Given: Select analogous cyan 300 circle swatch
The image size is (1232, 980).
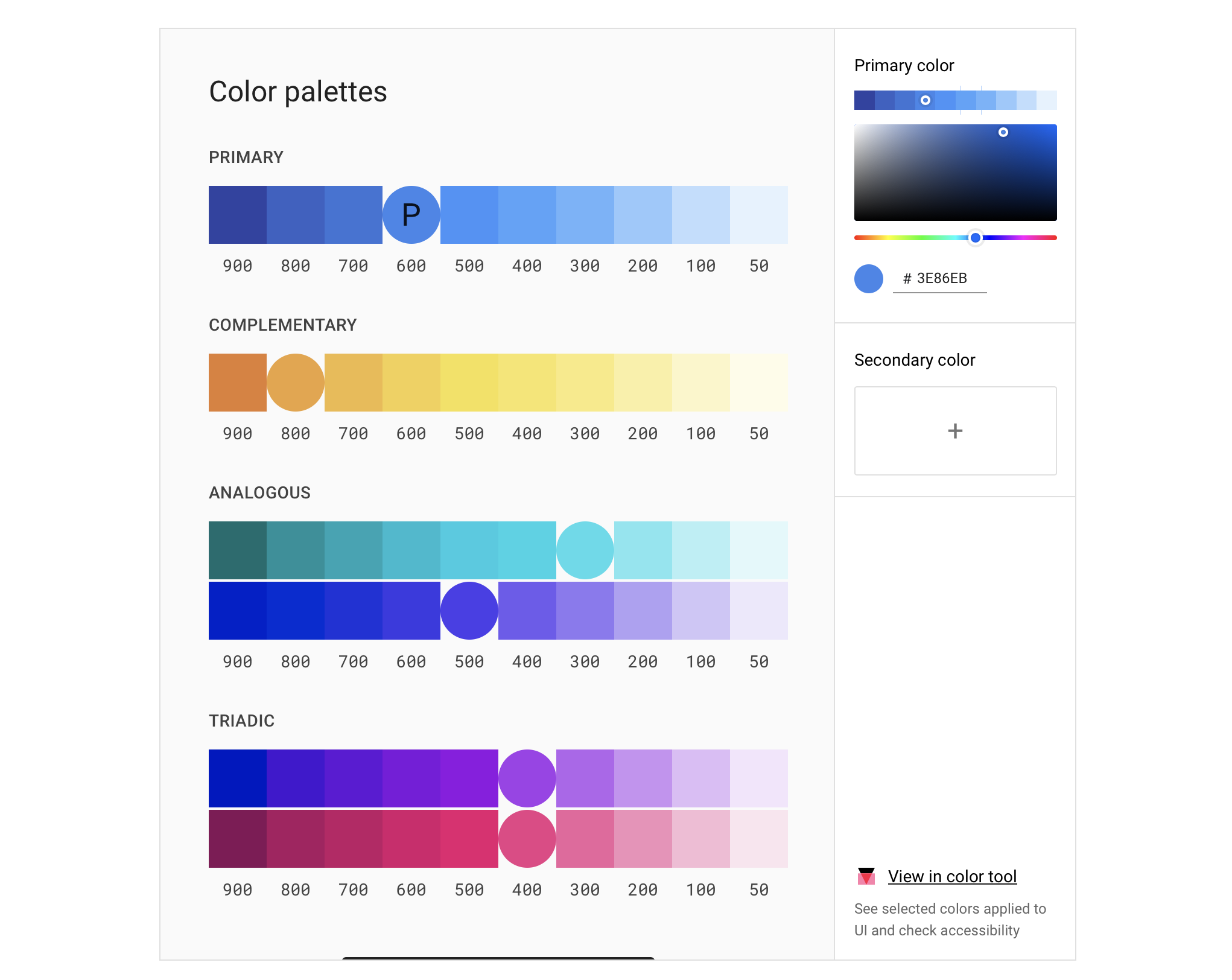Looking at the screenshot, I should (x=585, y=550).
